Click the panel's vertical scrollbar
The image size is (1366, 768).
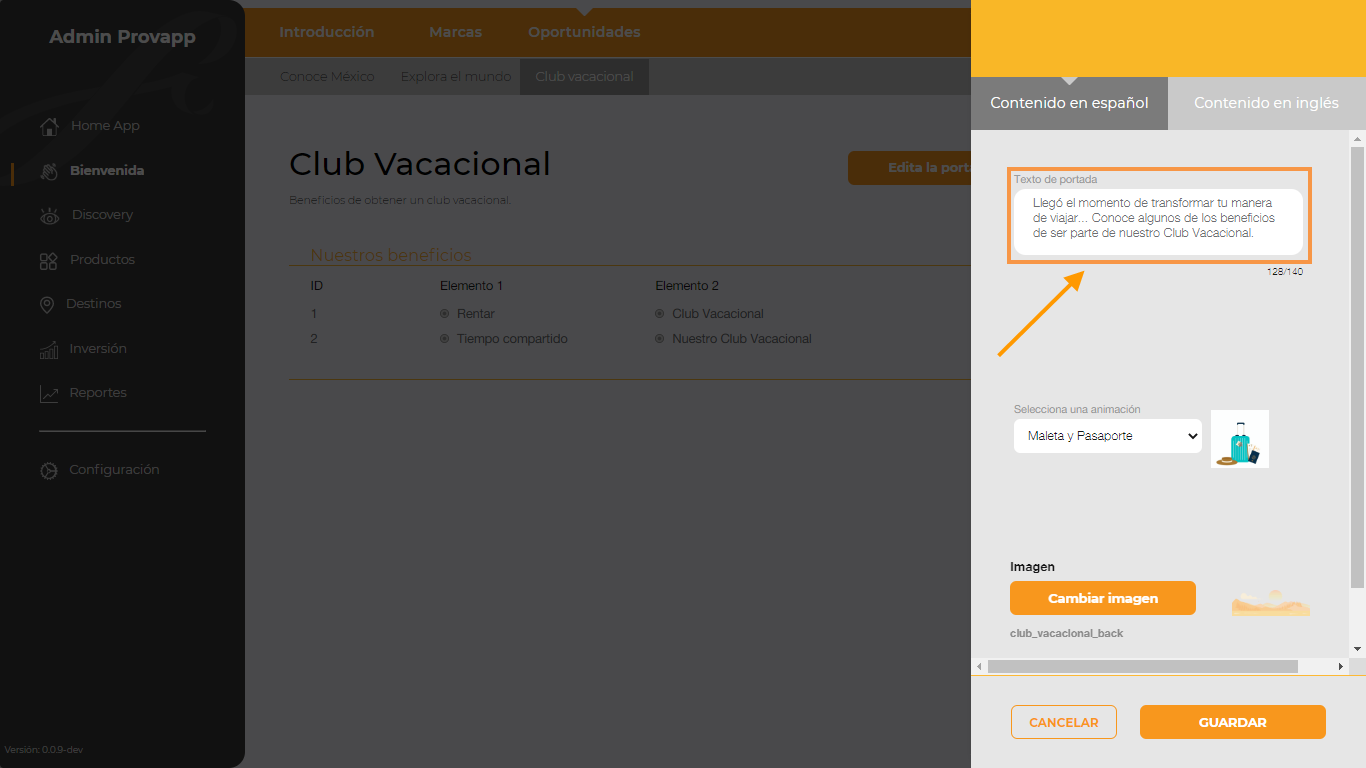click(1357, 367)
